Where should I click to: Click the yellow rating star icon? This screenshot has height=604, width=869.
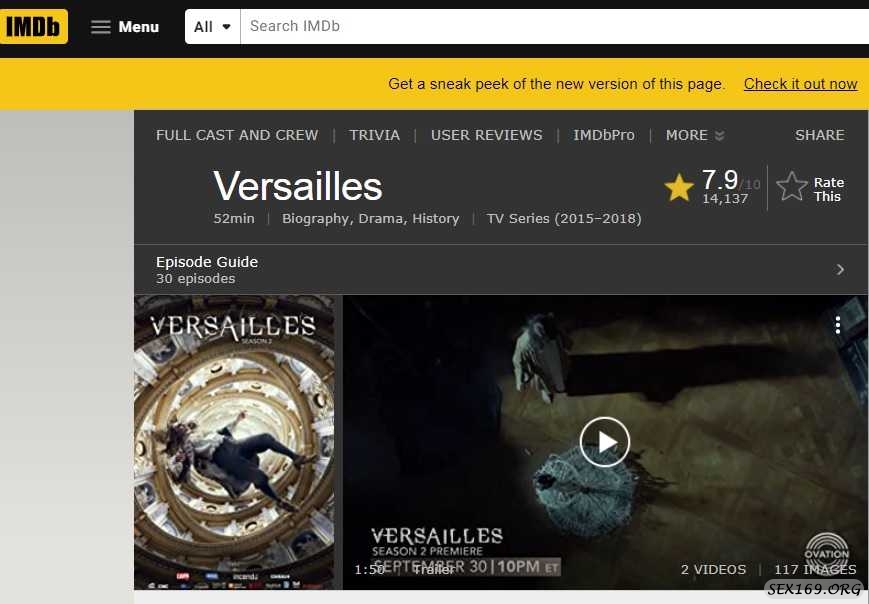(x=679, y=187)
